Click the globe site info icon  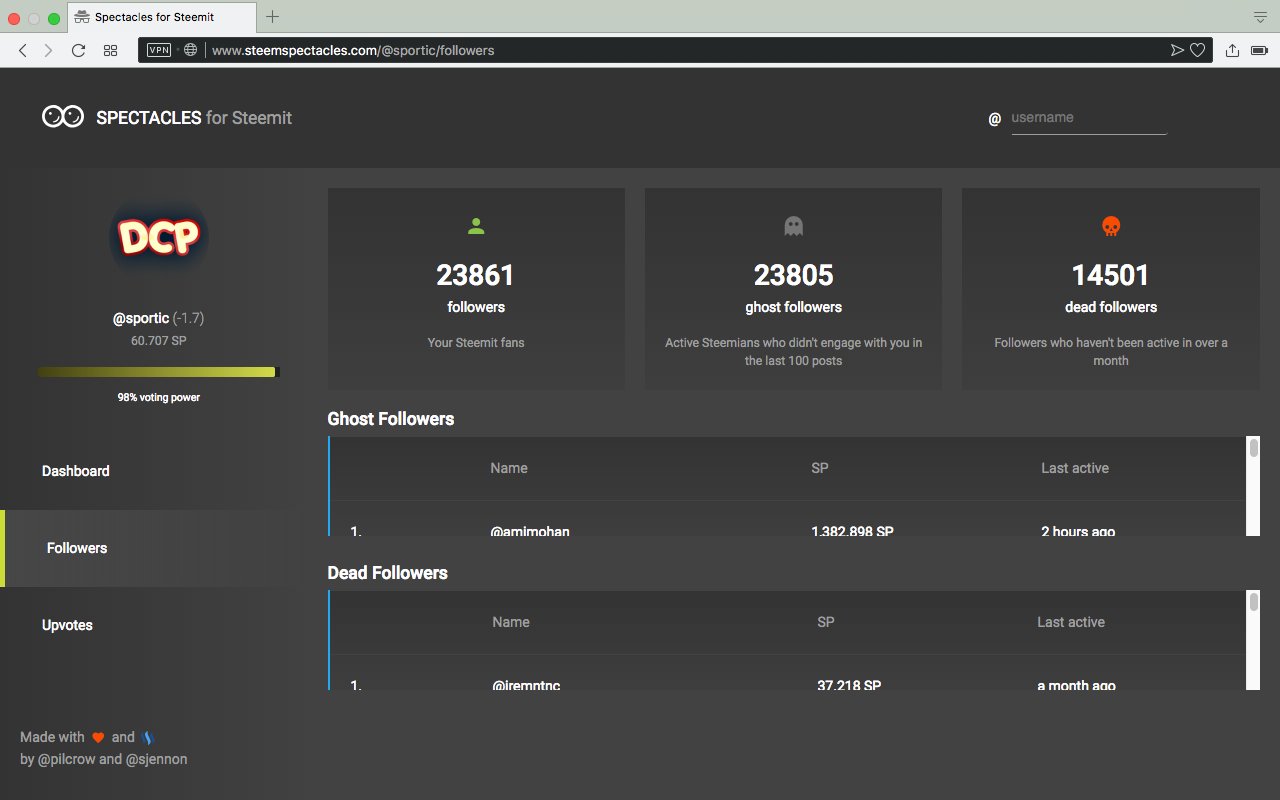click(190, 50)
